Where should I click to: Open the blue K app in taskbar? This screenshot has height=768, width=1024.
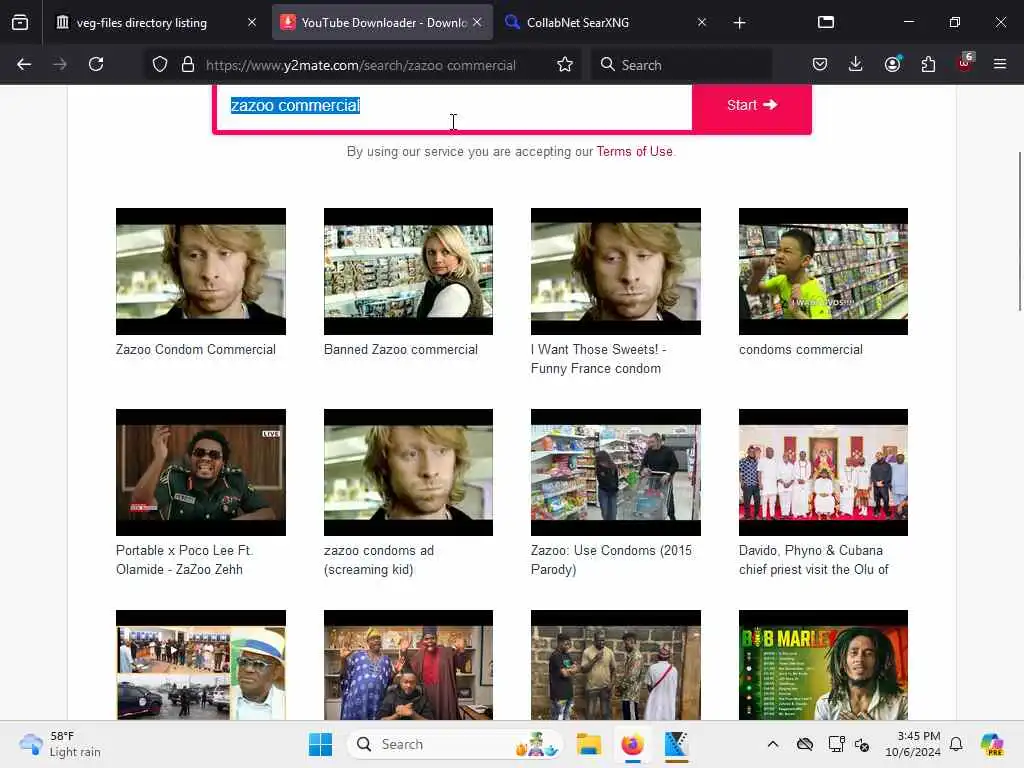[676, 744]
